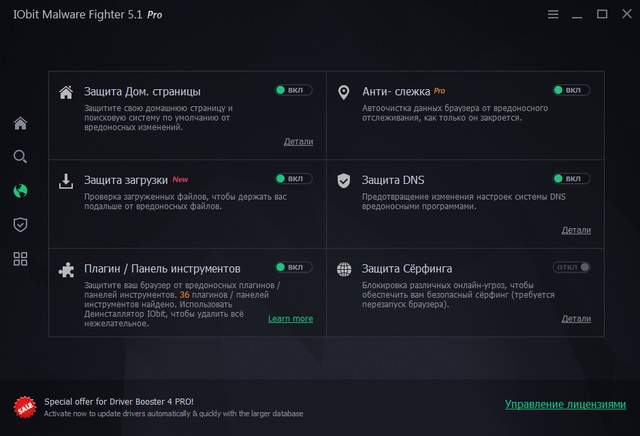Enable the Защита Сёрфинга switch
Viewport: 640px width, 436px height.
571,267
